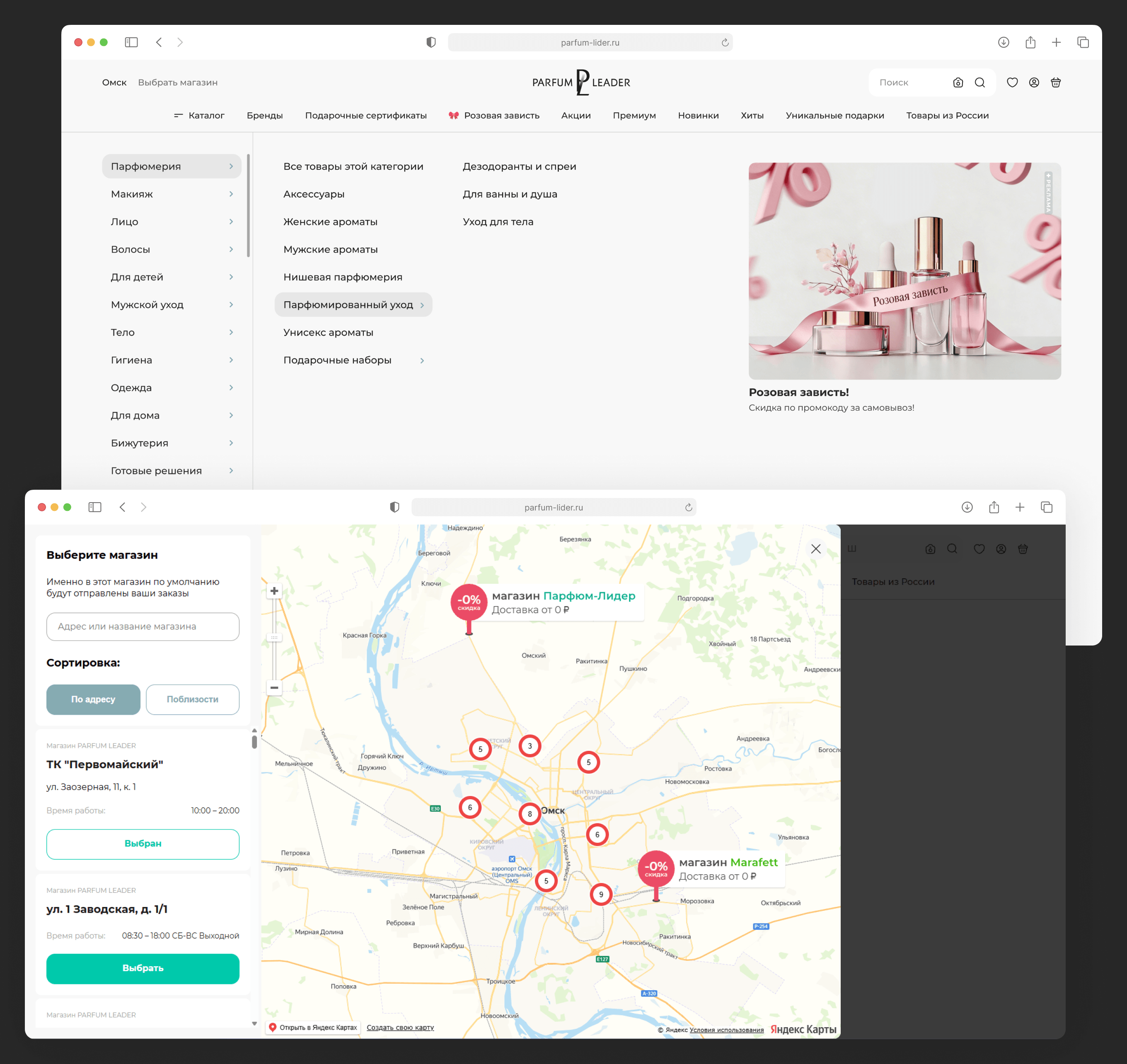The image size is (1127, 1064).
Task: Click Розовая зависть promo banner image
Action: point(905,271)
